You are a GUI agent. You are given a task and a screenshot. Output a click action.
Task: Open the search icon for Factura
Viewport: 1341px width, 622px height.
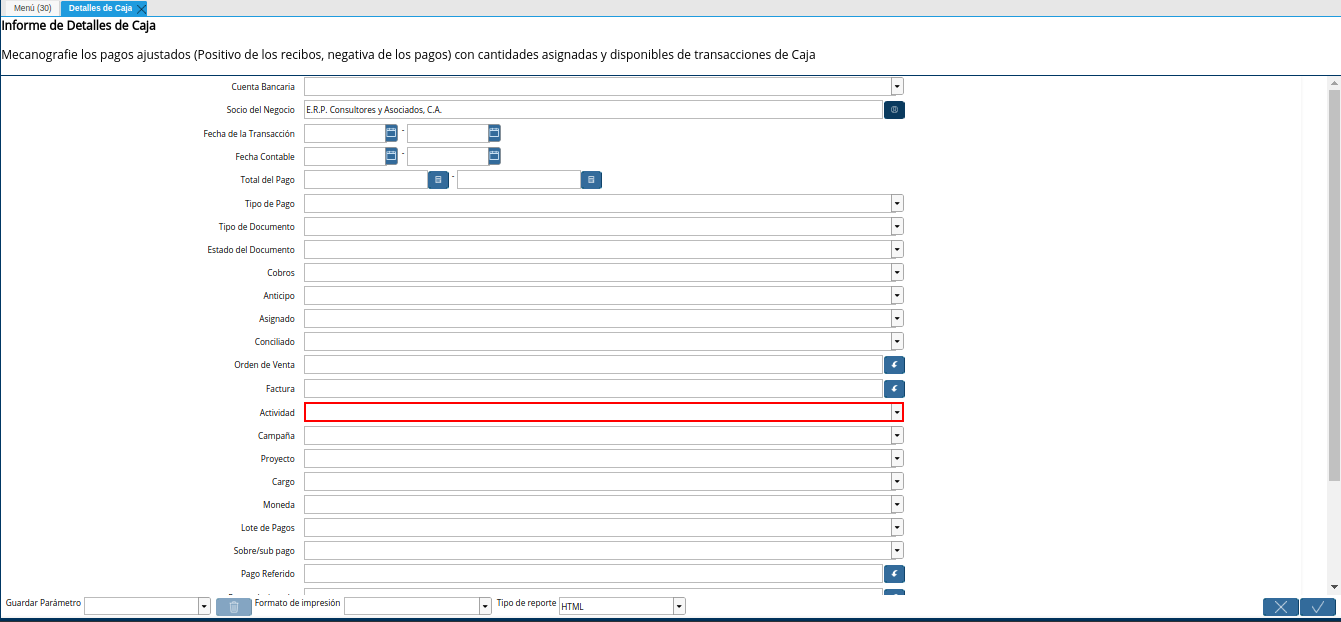point(893,388)
